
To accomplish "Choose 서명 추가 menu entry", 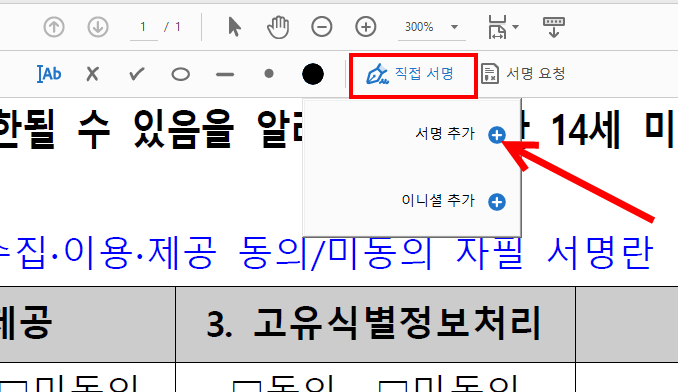I will pos(445,134).
